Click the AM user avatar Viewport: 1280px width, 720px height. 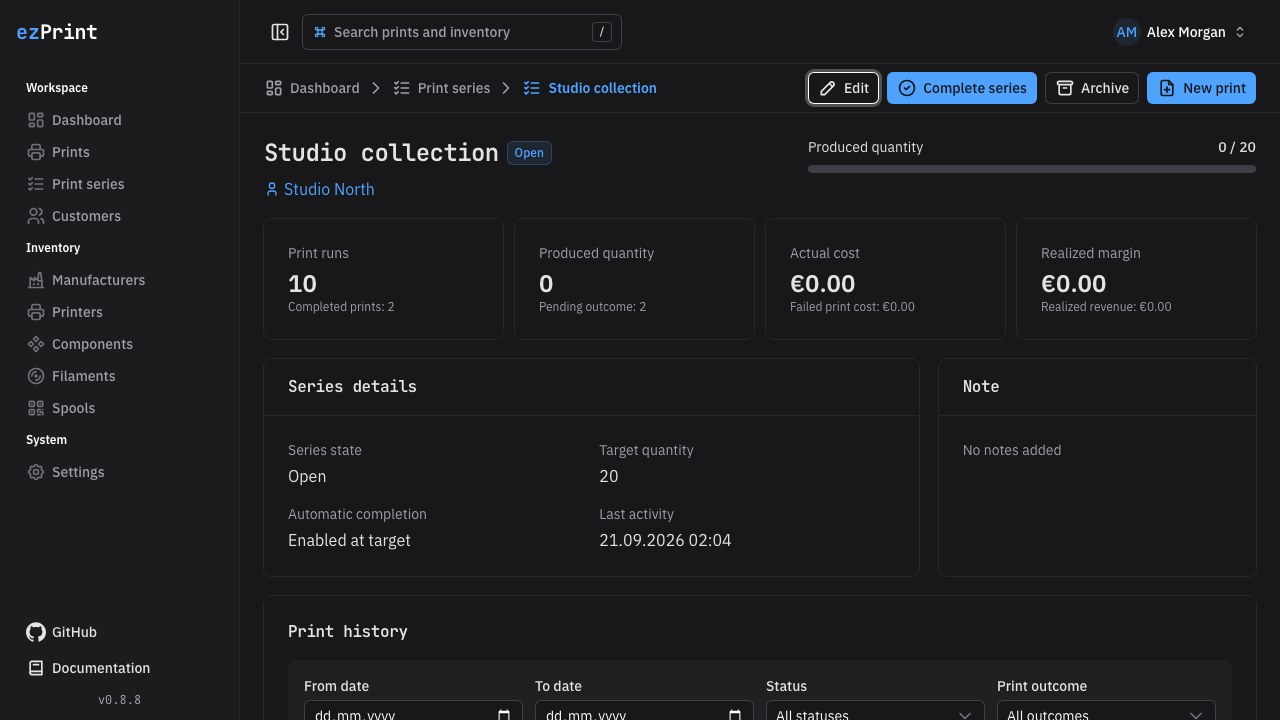[1127, 32]
